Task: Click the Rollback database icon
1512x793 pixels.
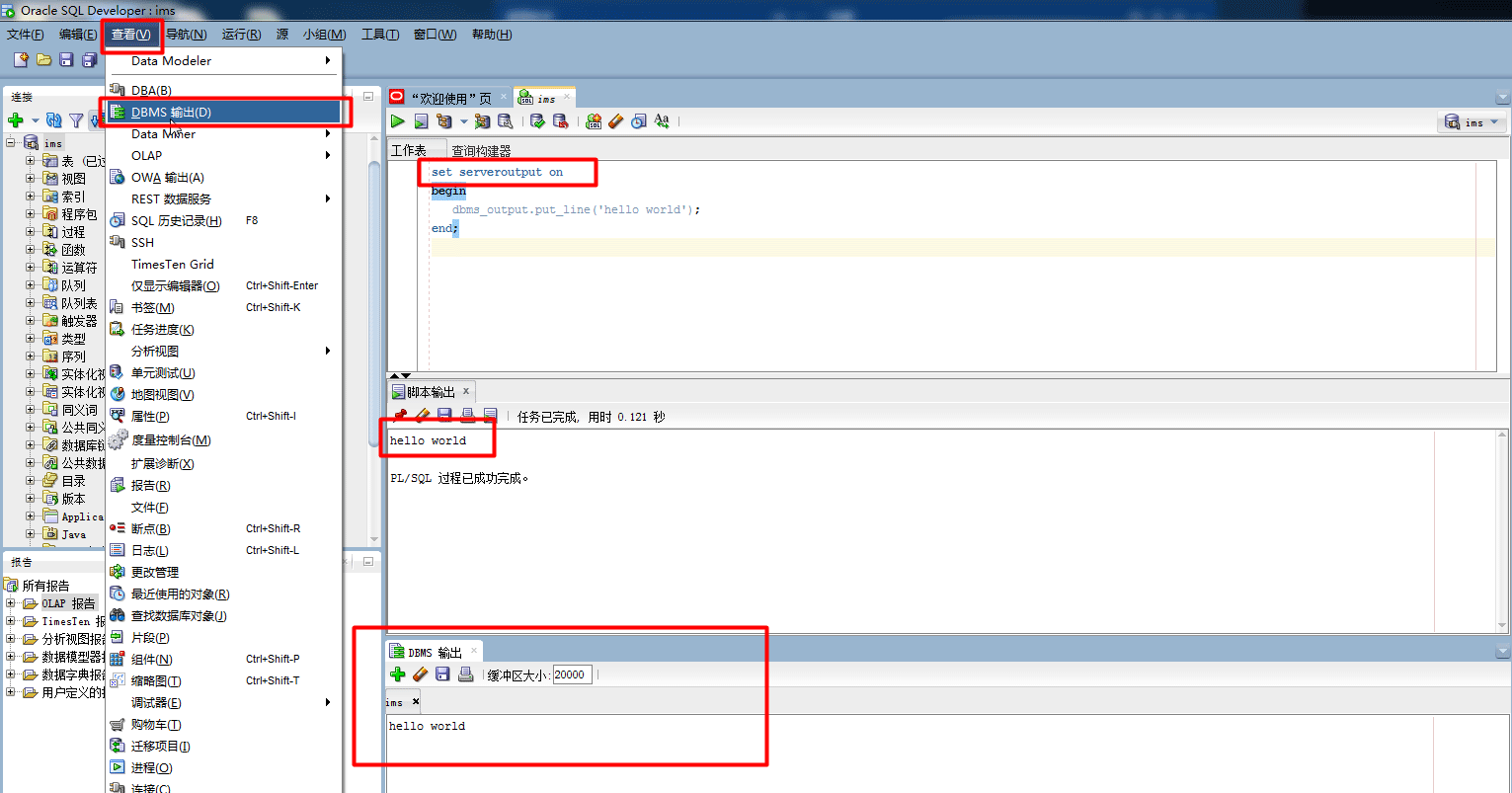Action: tap(560, 121)
